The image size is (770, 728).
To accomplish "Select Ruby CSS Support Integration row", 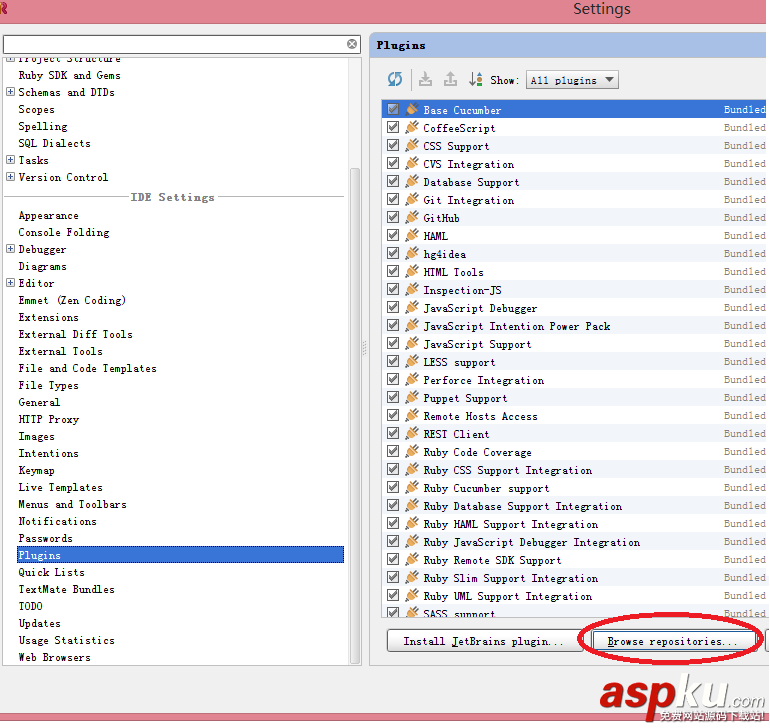I will (x=574, y=470).
